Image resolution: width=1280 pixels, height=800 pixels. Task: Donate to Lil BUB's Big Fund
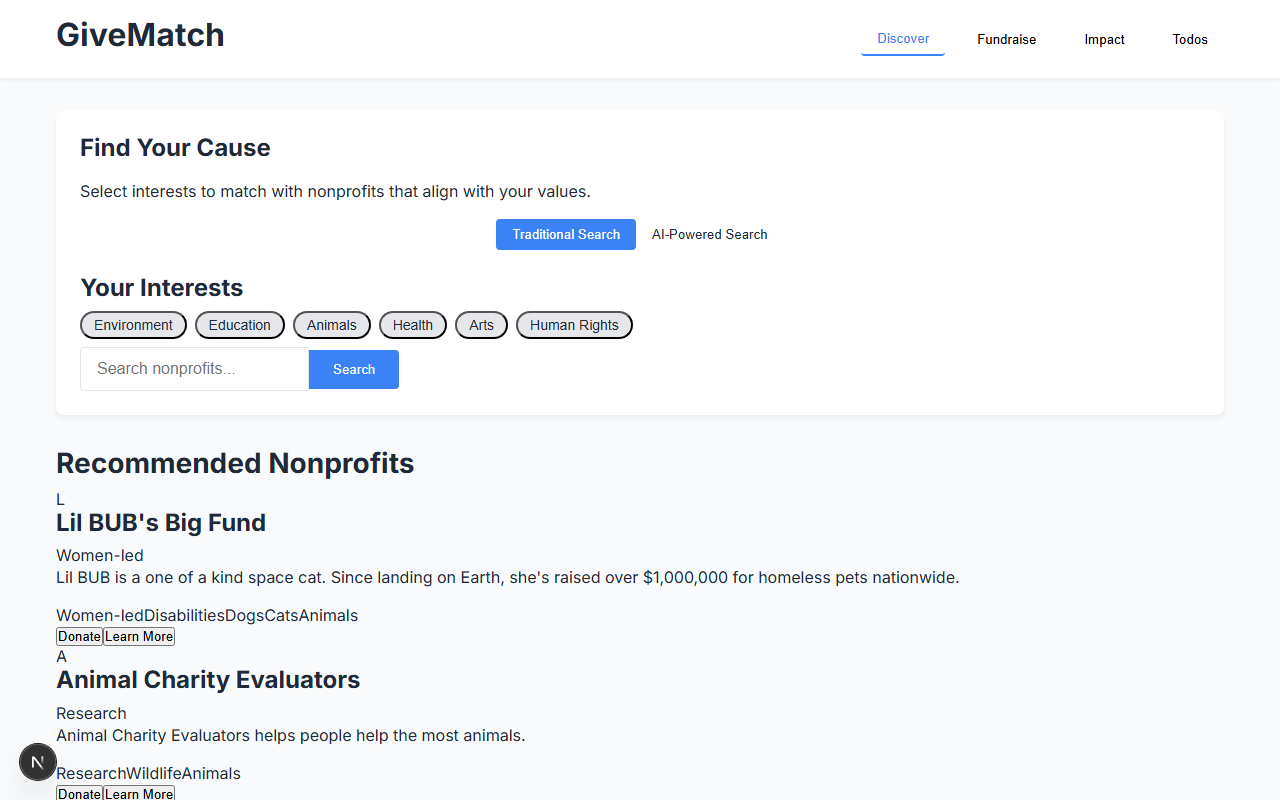tap(79, 636)
